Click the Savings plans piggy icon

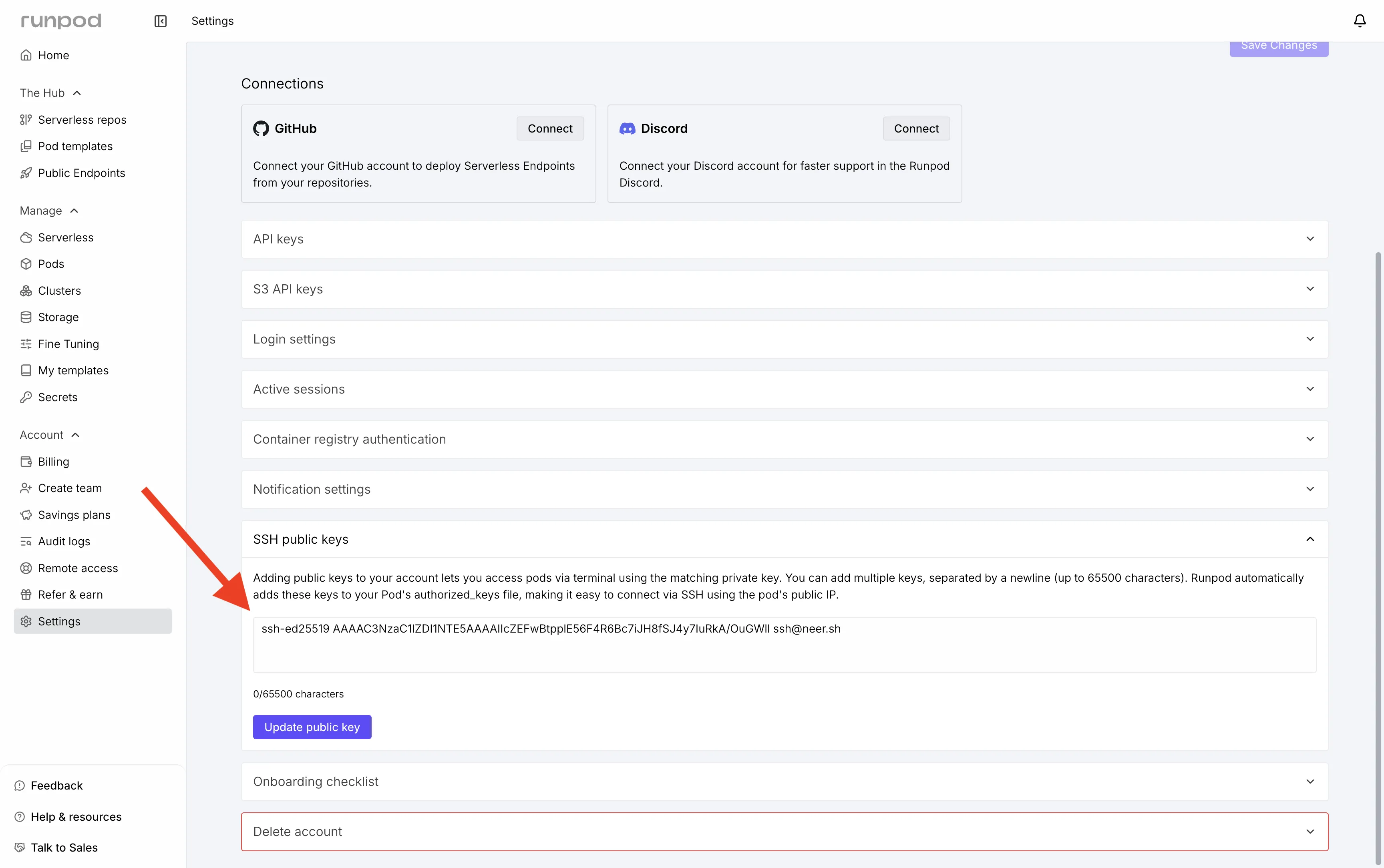tap(26, 515)
